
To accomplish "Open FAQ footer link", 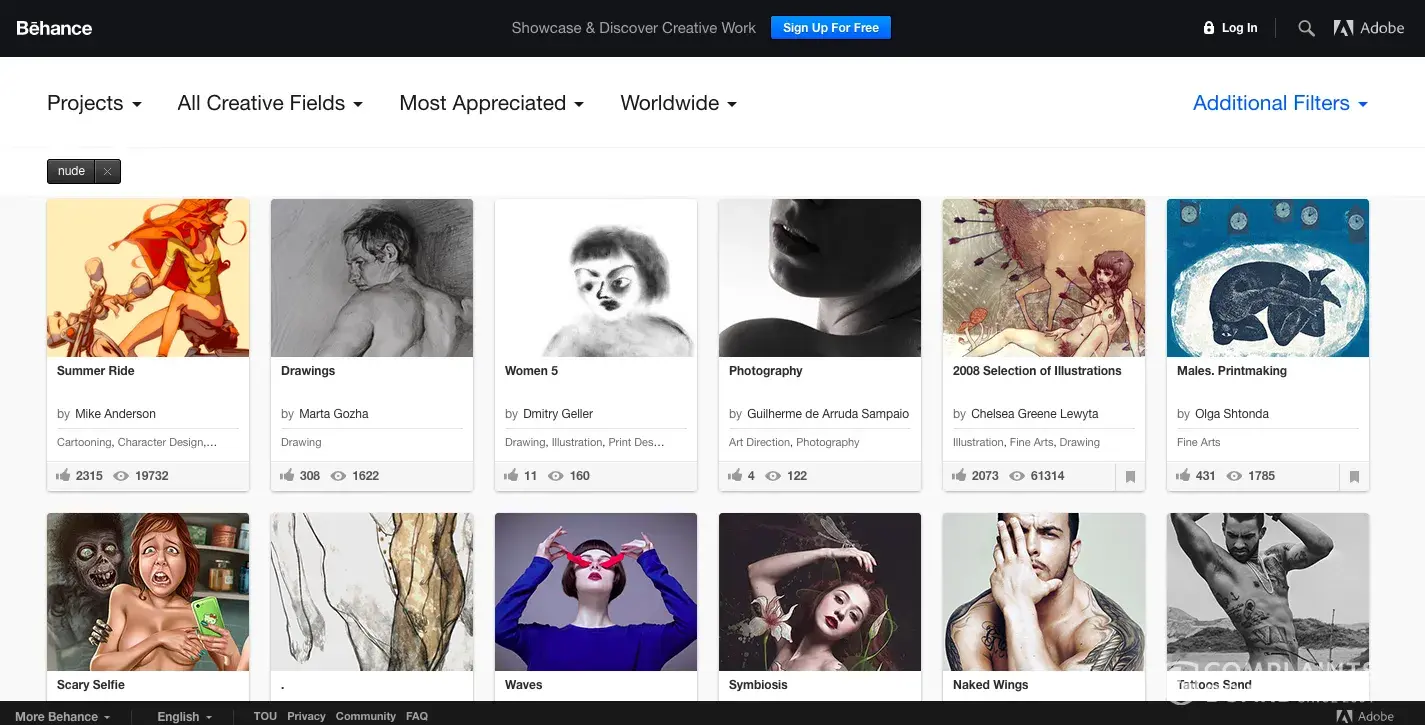I will click(x=417, y=716).
